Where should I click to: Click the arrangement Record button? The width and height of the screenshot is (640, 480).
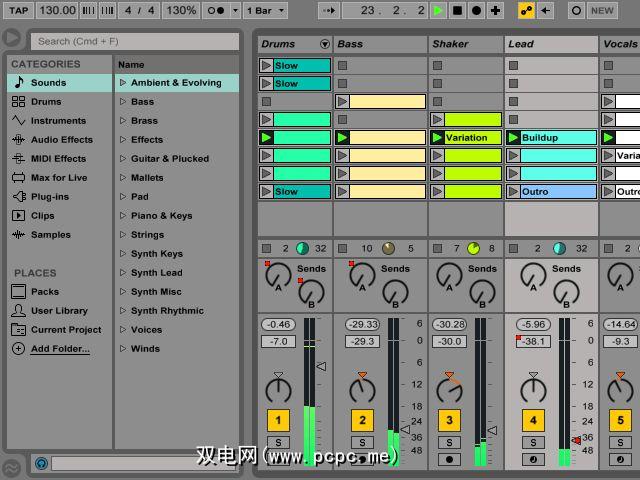point(476,10)
